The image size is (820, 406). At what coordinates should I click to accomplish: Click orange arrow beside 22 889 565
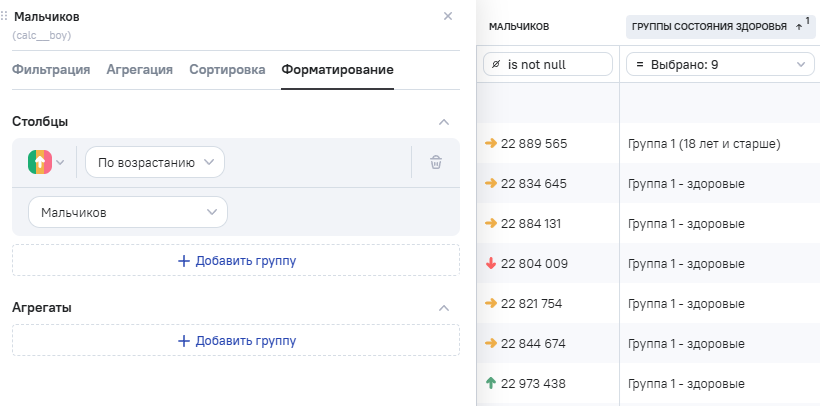(490, 144)
